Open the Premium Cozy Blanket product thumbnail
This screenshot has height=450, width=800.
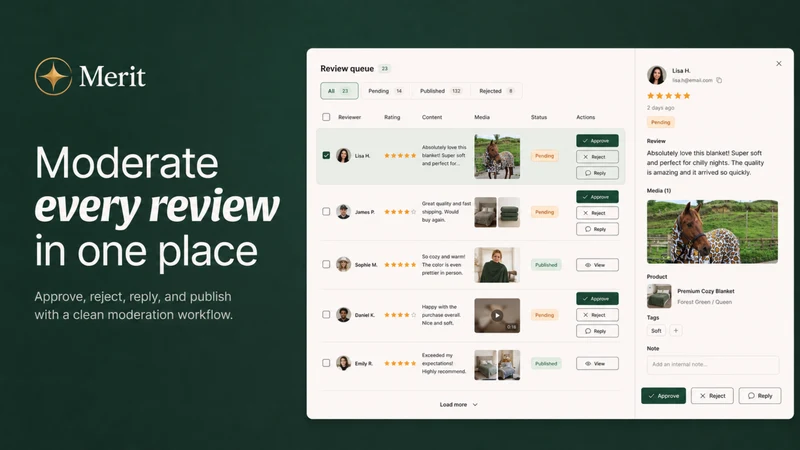(659, 296)
